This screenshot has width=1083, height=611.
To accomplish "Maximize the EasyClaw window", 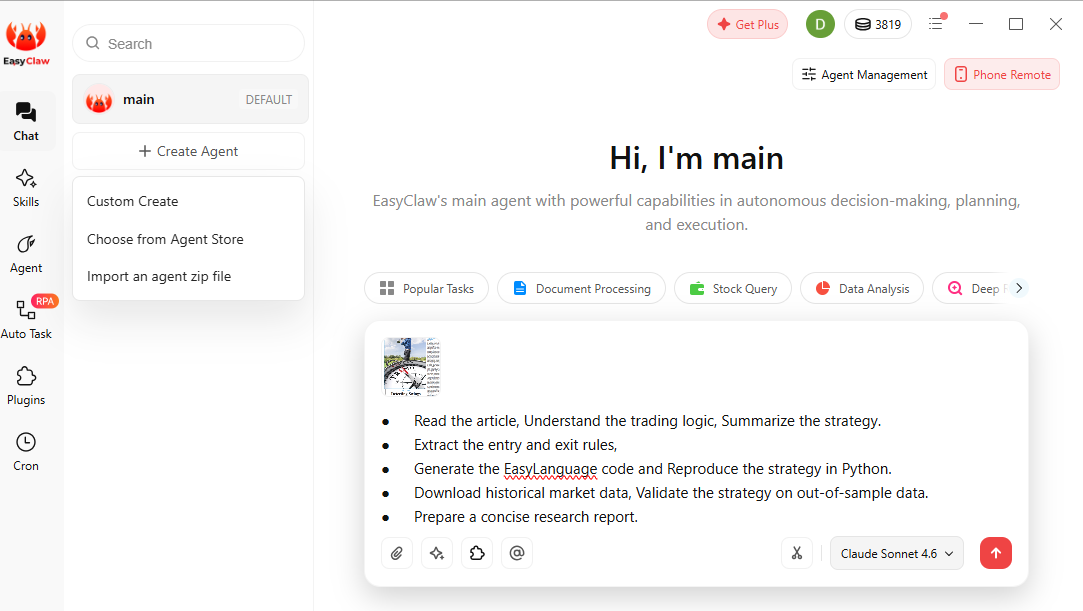I will pos(1016,24).
